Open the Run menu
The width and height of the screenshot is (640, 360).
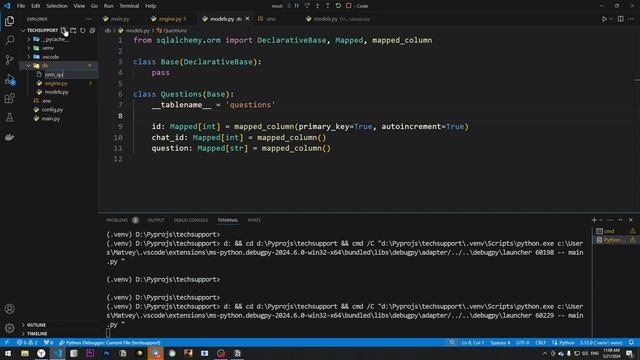click(x=109, y=6)
